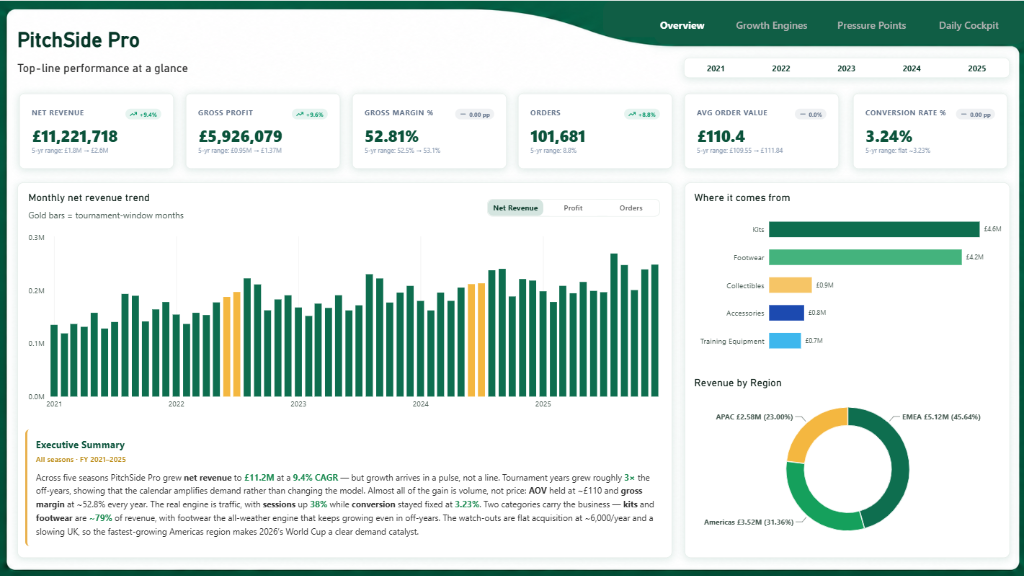
Task: Click the Kits revenue bar
Action: (x=874, y=229)
